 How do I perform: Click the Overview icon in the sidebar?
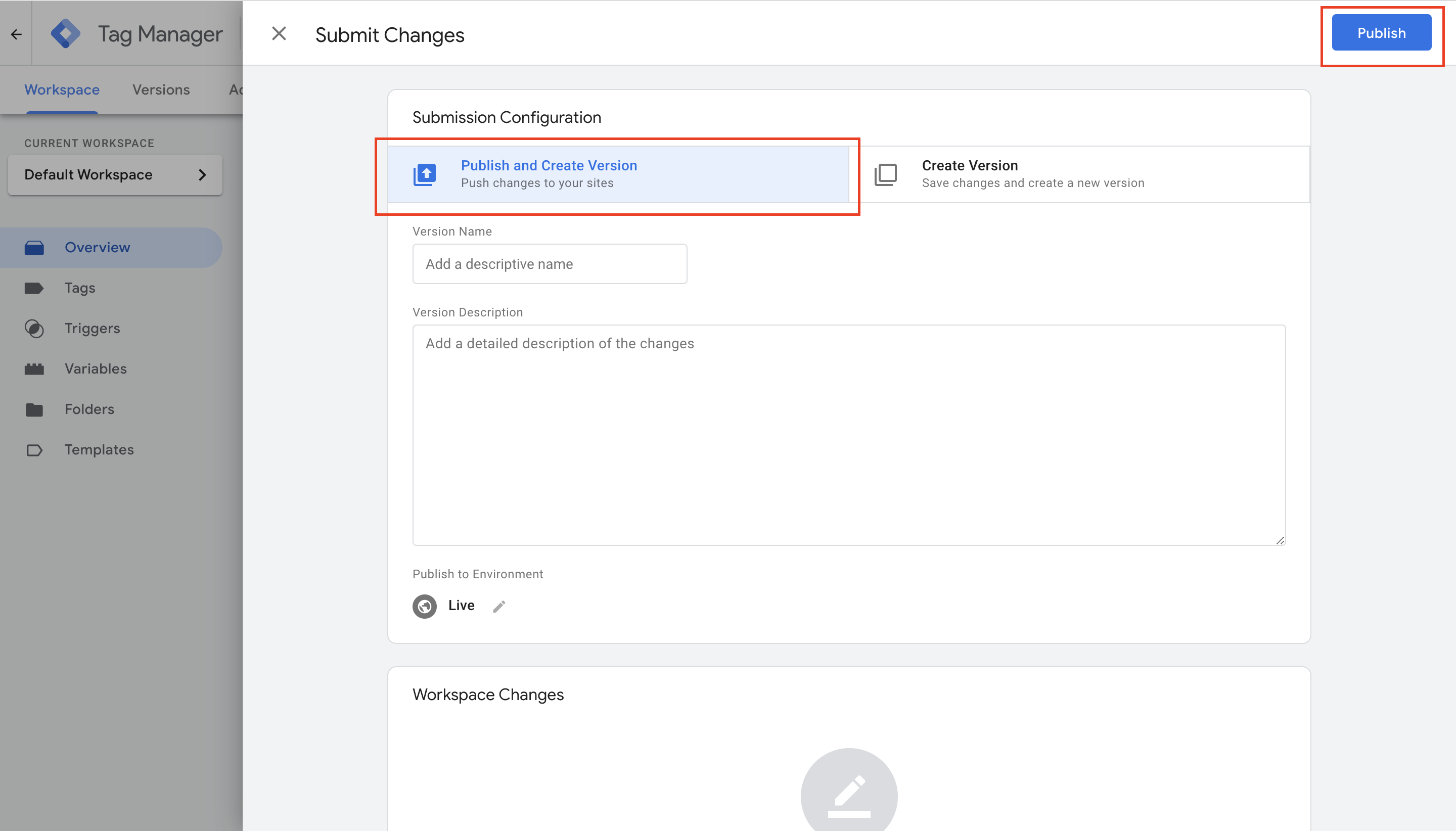(34, 248)
